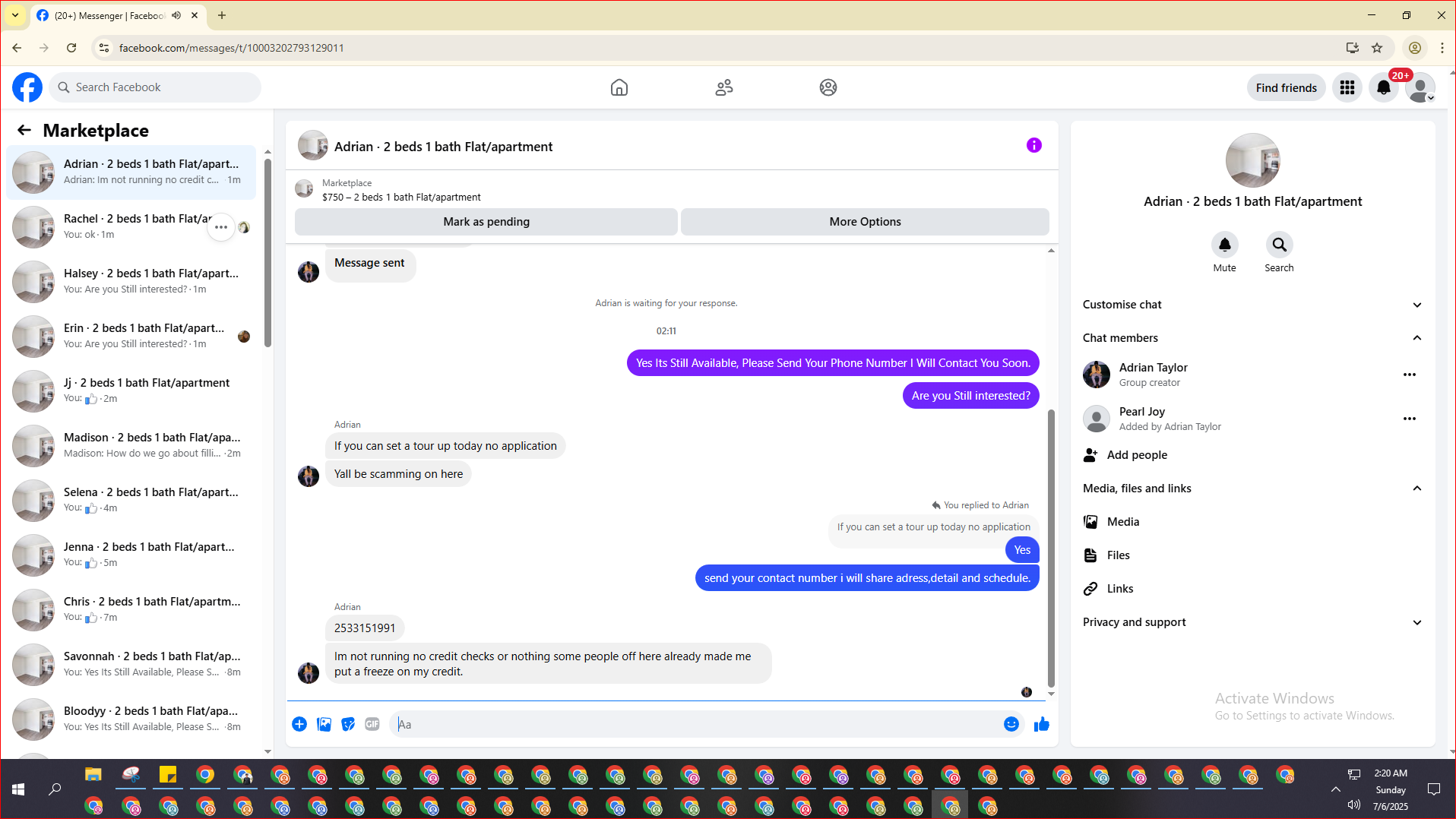
Task: Open a new browser tab
Action: click(222, 15)
